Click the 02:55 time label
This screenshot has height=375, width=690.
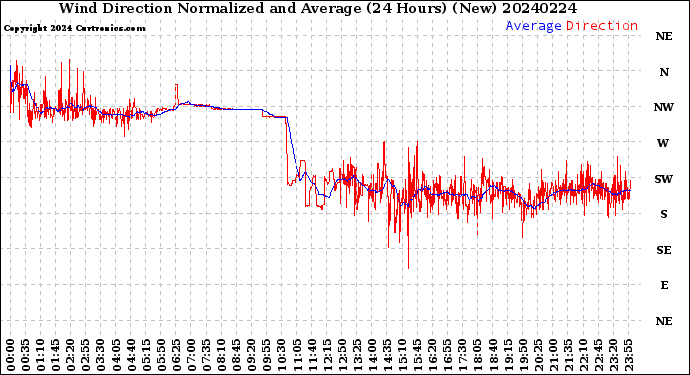click(x=86, y=355)
